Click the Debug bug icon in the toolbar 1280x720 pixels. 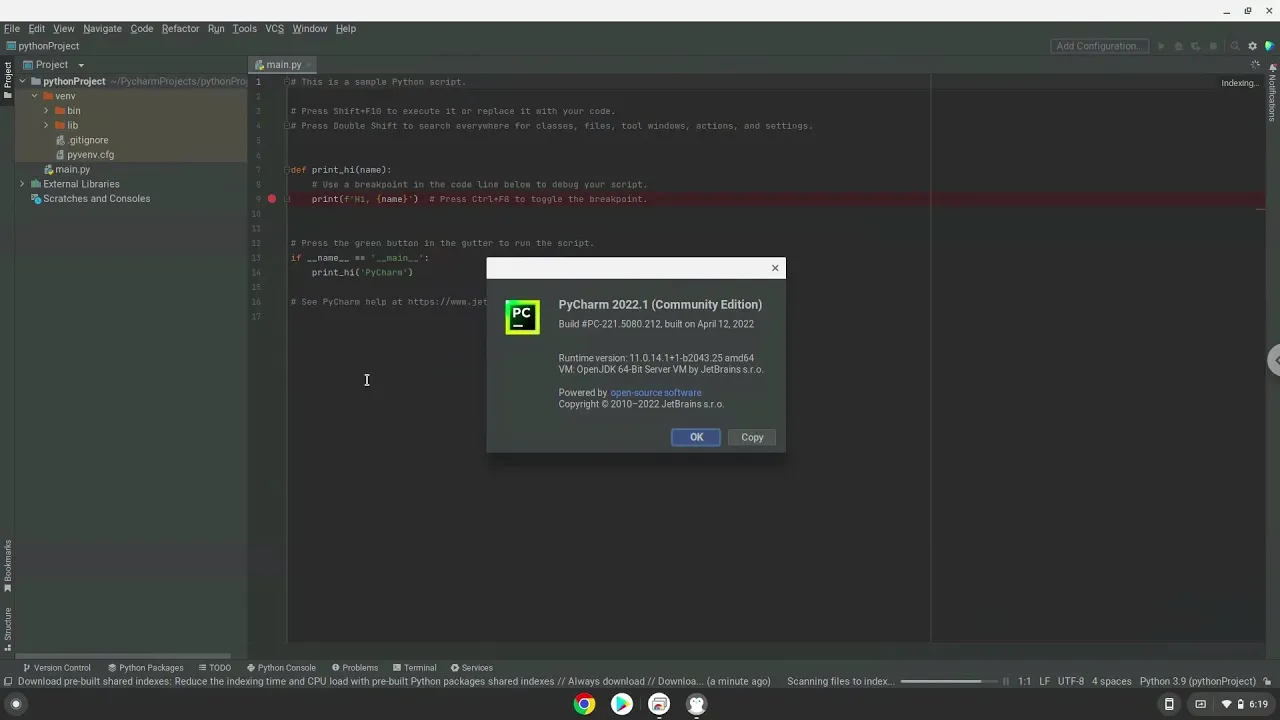click(x=1178, y=46)
